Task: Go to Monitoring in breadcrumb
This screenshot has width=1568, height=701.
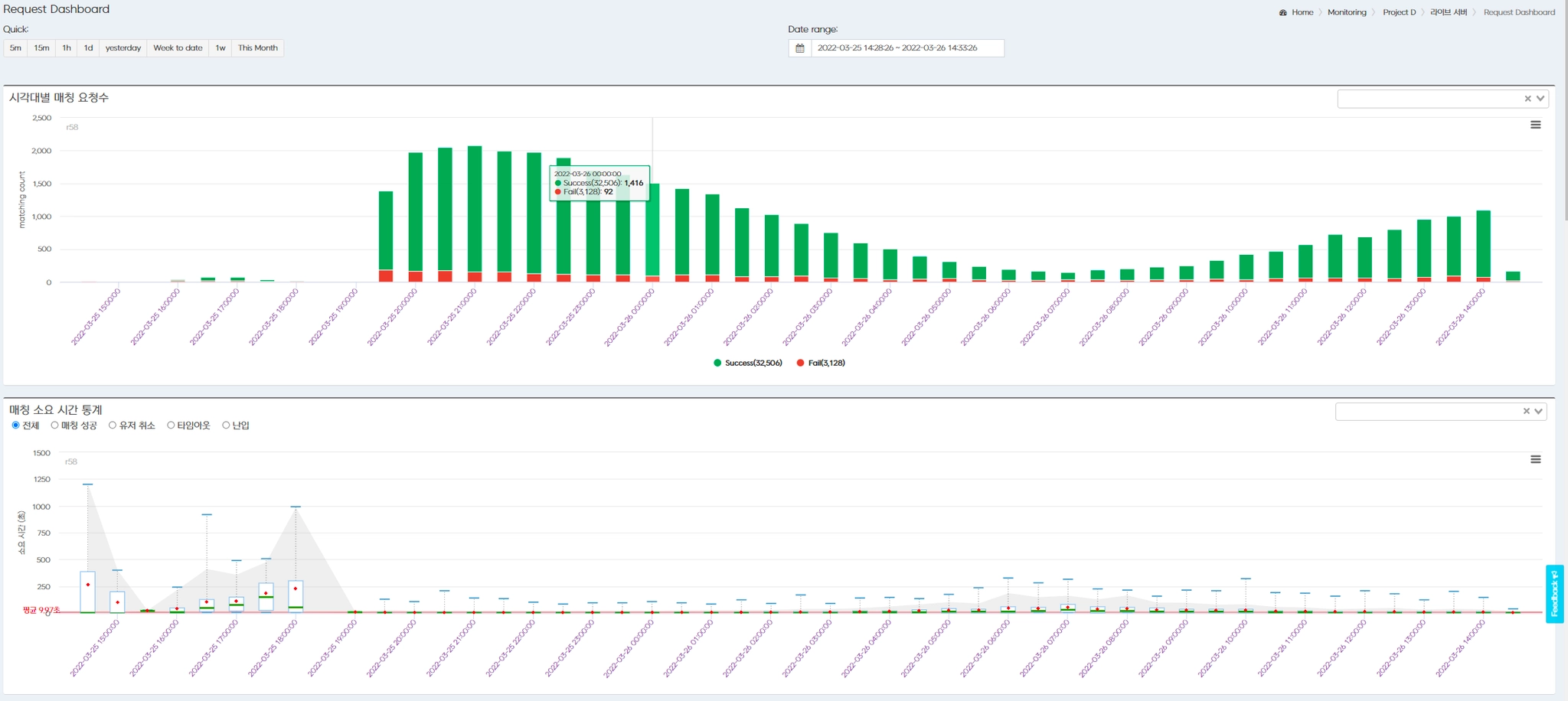Action: [1347, 12]
